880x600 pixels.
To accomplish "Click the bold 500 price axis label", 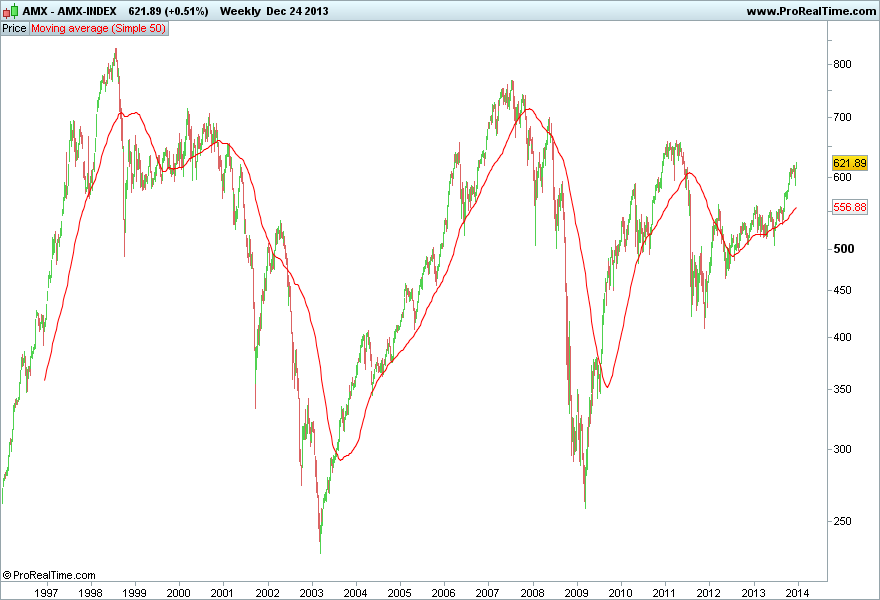I will pos(844,249).
